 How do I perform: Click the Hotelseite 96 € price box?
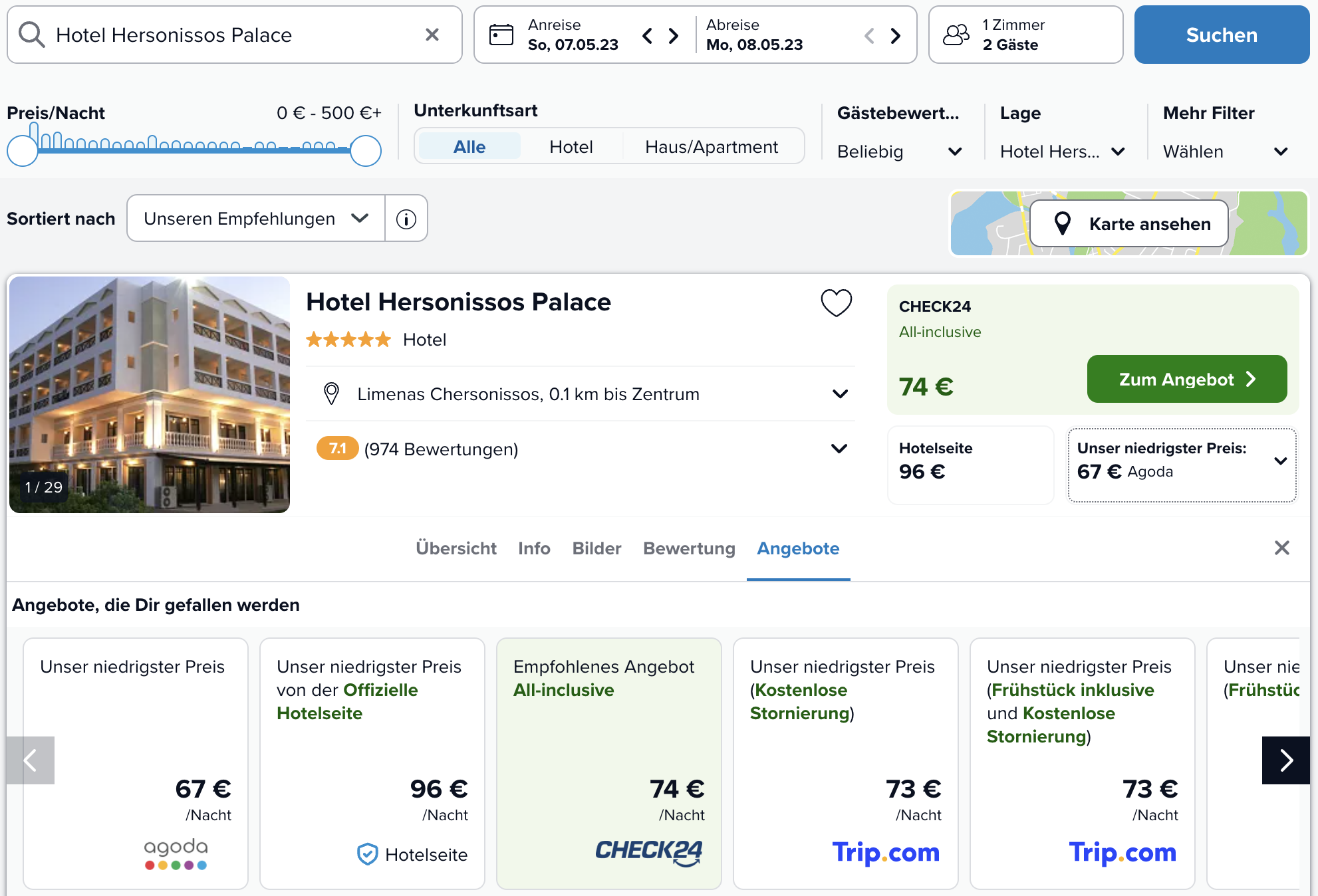pos(970,465)
